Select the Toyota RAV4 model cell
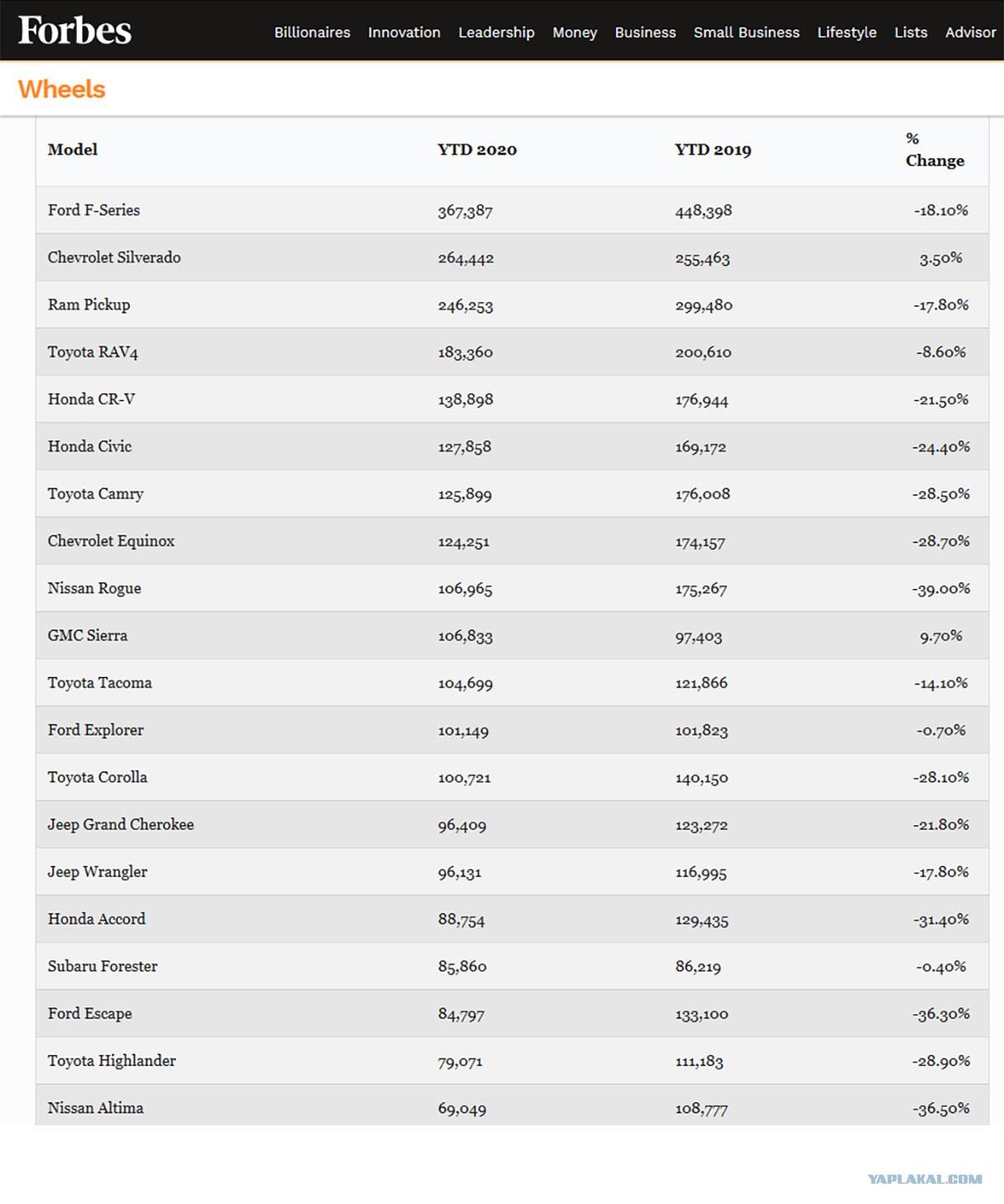Image resolution: width=1004 pixels, height=1204 pixels. click(x=93, y=352)
